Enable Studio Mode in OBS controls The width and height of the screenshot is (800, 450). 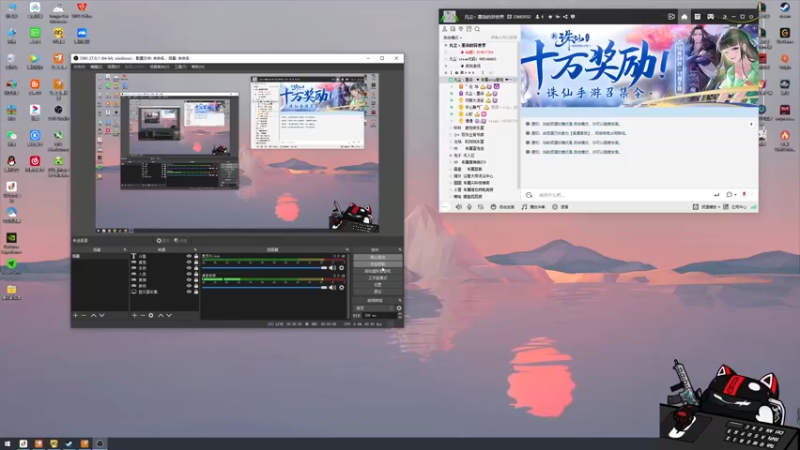click(x=378, y=278)
